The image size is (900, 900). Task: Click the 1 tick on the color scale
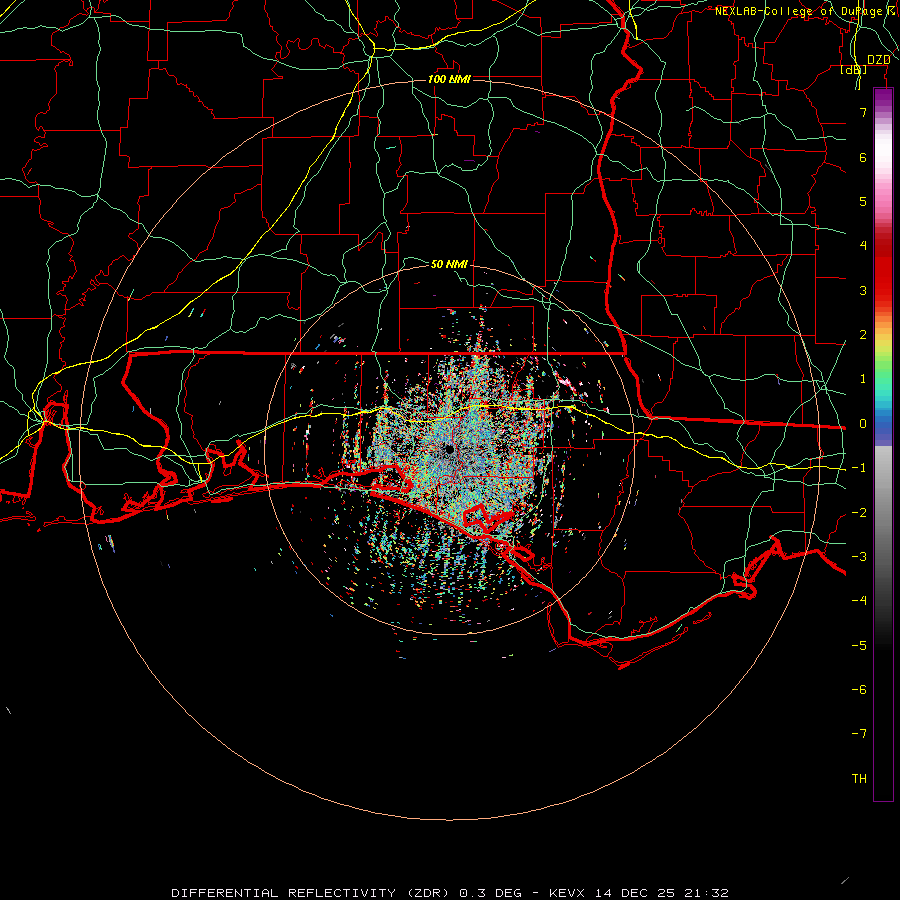tap(863, 379)
